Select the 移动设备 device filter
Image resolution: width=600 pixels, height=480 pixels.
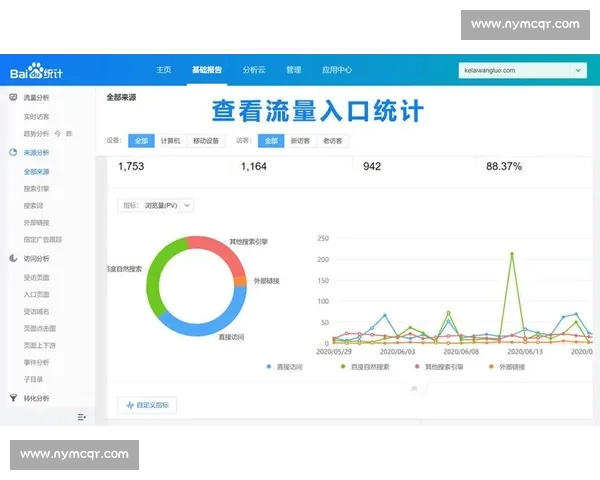(x=206, y=141)
